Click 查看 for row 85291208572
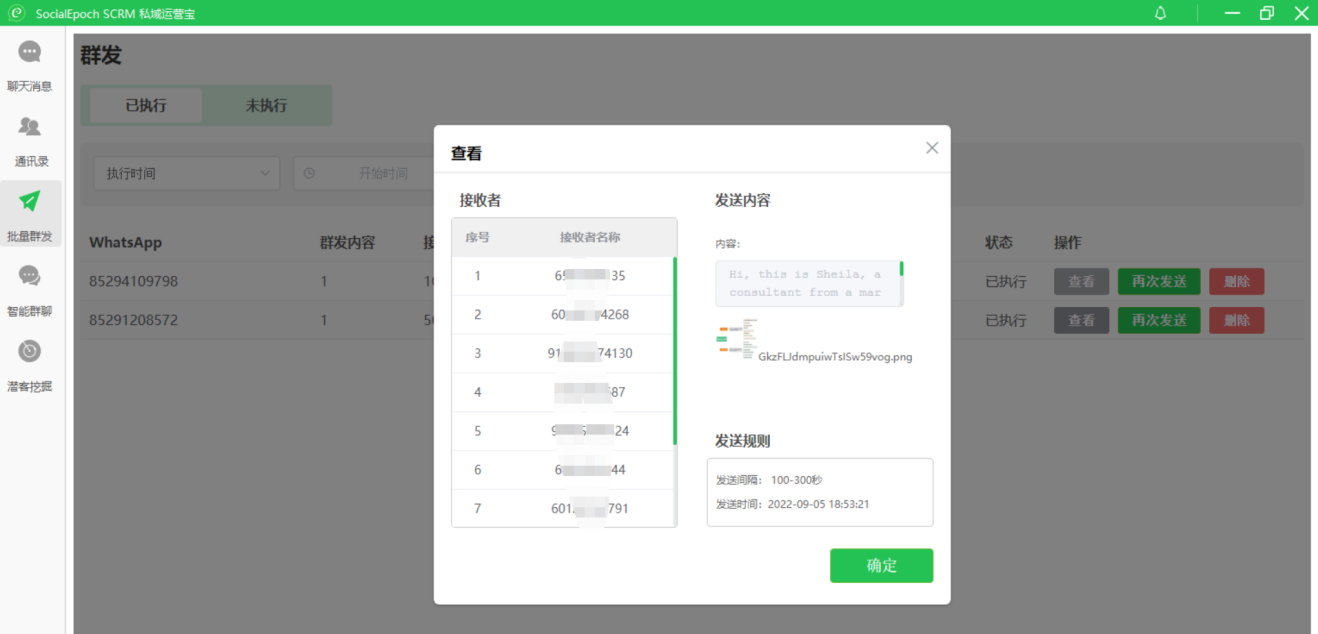The image size is (1318, 634). (x=1081, y=320)
